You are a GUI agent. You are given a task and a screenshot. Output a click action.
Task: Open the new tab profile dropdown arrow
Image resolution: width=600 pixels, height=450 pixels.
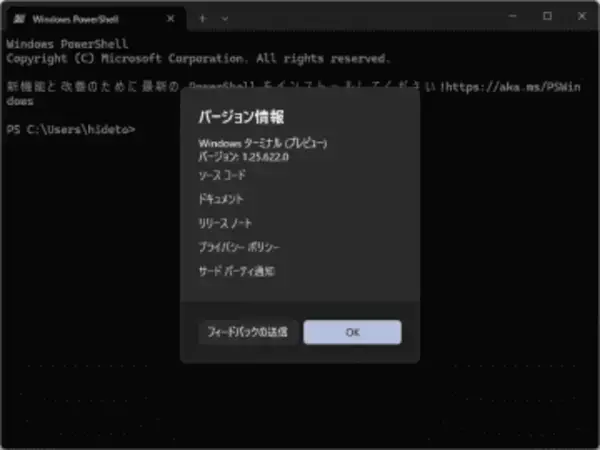[x=225, y=18]
